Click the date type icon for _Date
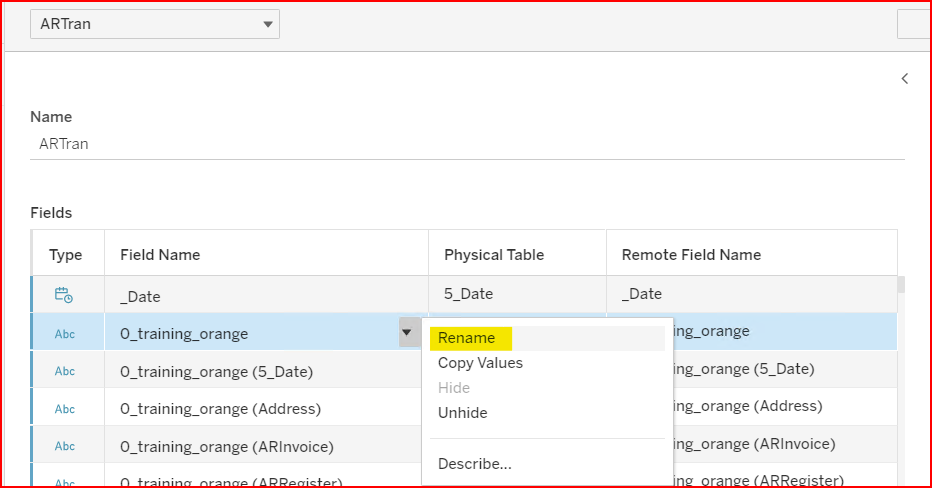932x488 pixels. click(x=65, y=295)
